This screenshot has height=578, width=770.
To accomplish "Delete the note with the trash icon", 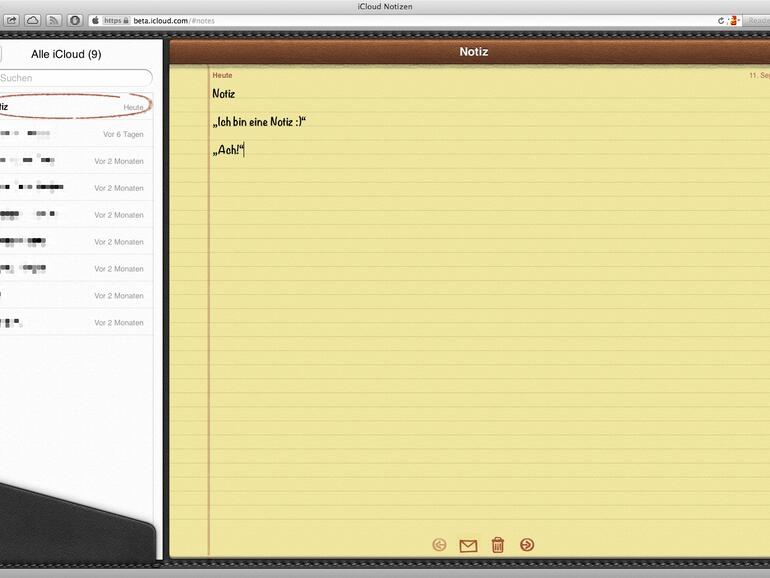I will tap(497, 545).
